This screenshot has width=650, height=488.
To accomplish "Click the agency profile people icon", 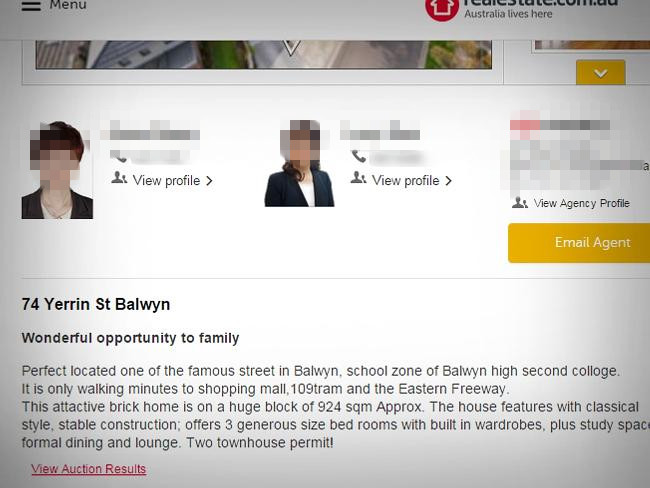I will [x=520, y=202].
